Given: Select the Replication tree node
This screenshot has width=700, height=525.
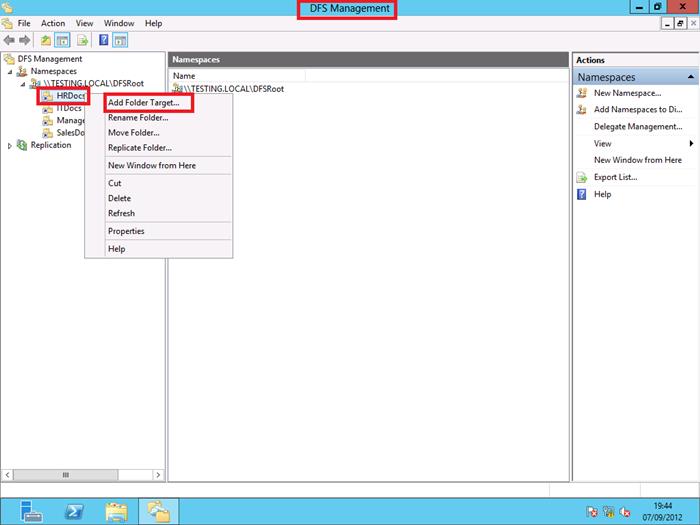Looking at the screenshot, I should click(50, 145).
